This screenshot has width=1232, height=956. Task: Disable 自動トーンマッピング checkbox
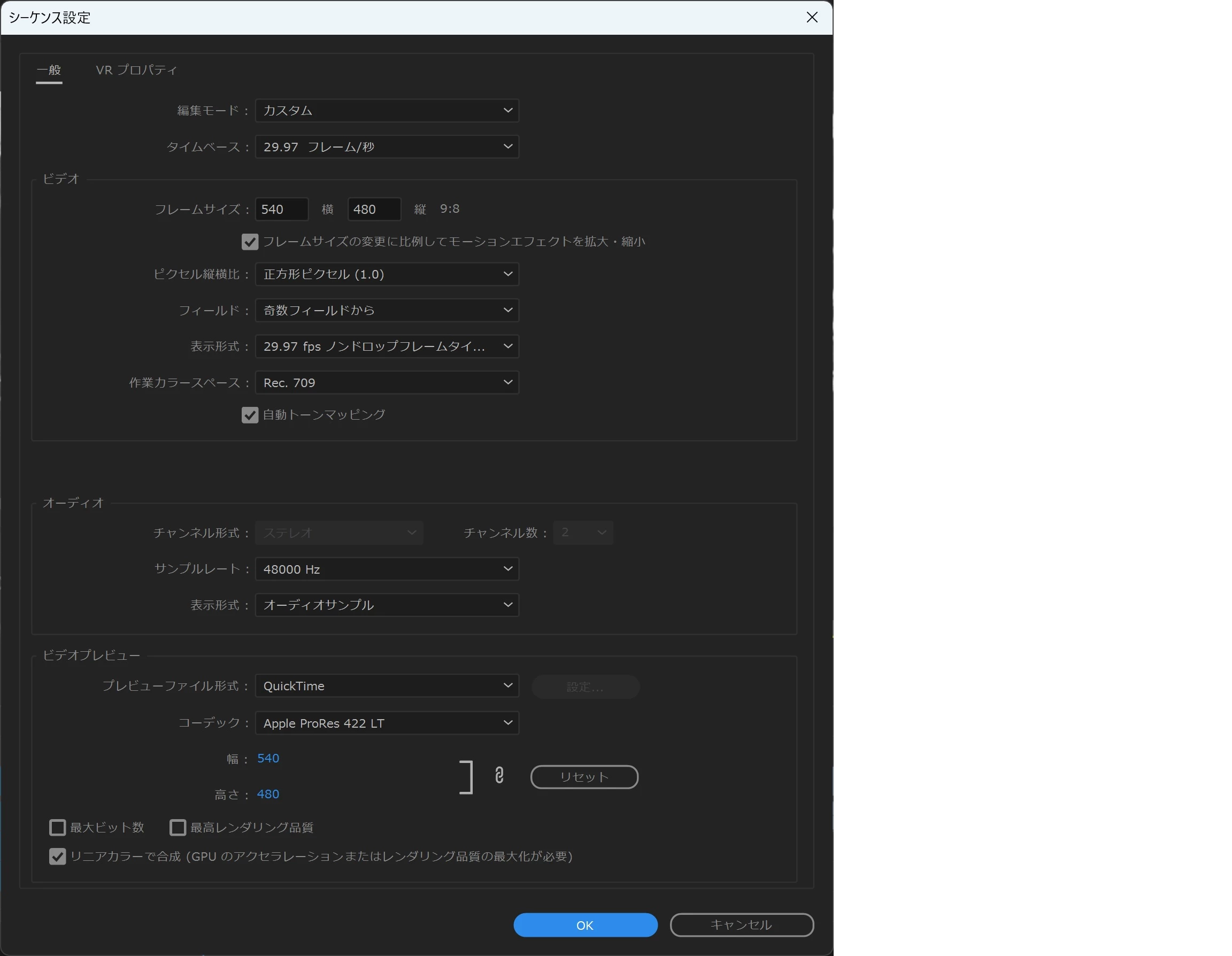coord(250,415)
